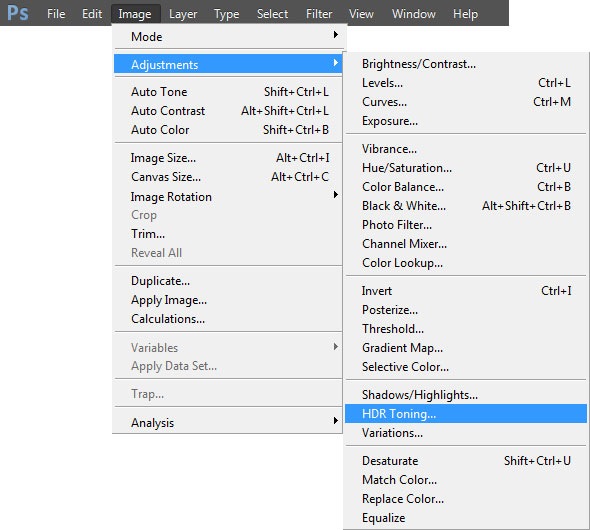Open Shadows/Highlights adjustment
This screenshot has width=590, height=530.
coord(466,395)
